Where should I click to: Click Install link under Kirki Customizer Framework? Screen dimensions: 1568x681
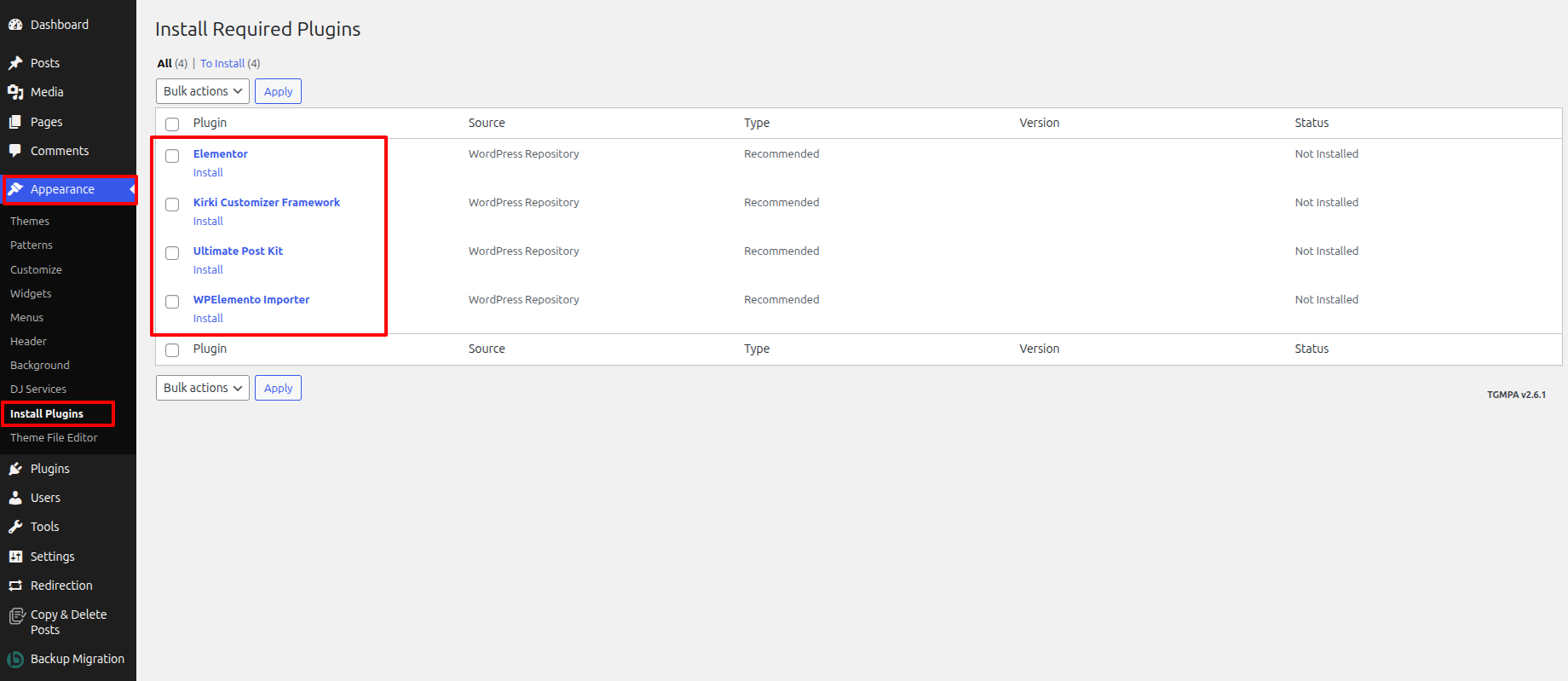pos(208,221)
